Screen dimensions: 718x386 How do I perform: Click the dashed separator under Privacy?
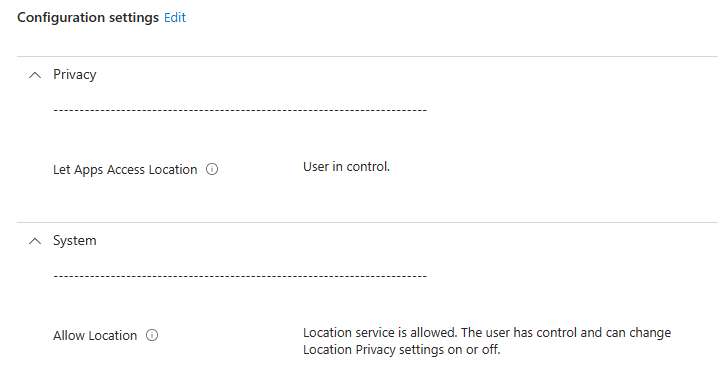point(240,110)
